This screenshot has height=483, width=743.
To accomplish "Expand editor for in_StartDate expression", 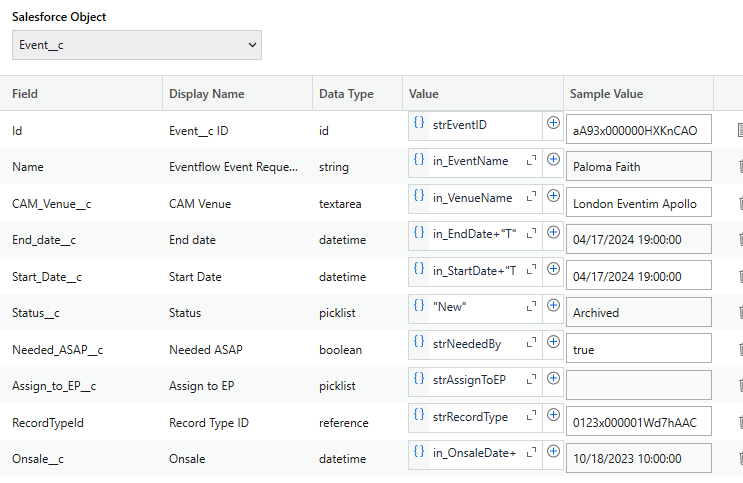I will point(532,270).
